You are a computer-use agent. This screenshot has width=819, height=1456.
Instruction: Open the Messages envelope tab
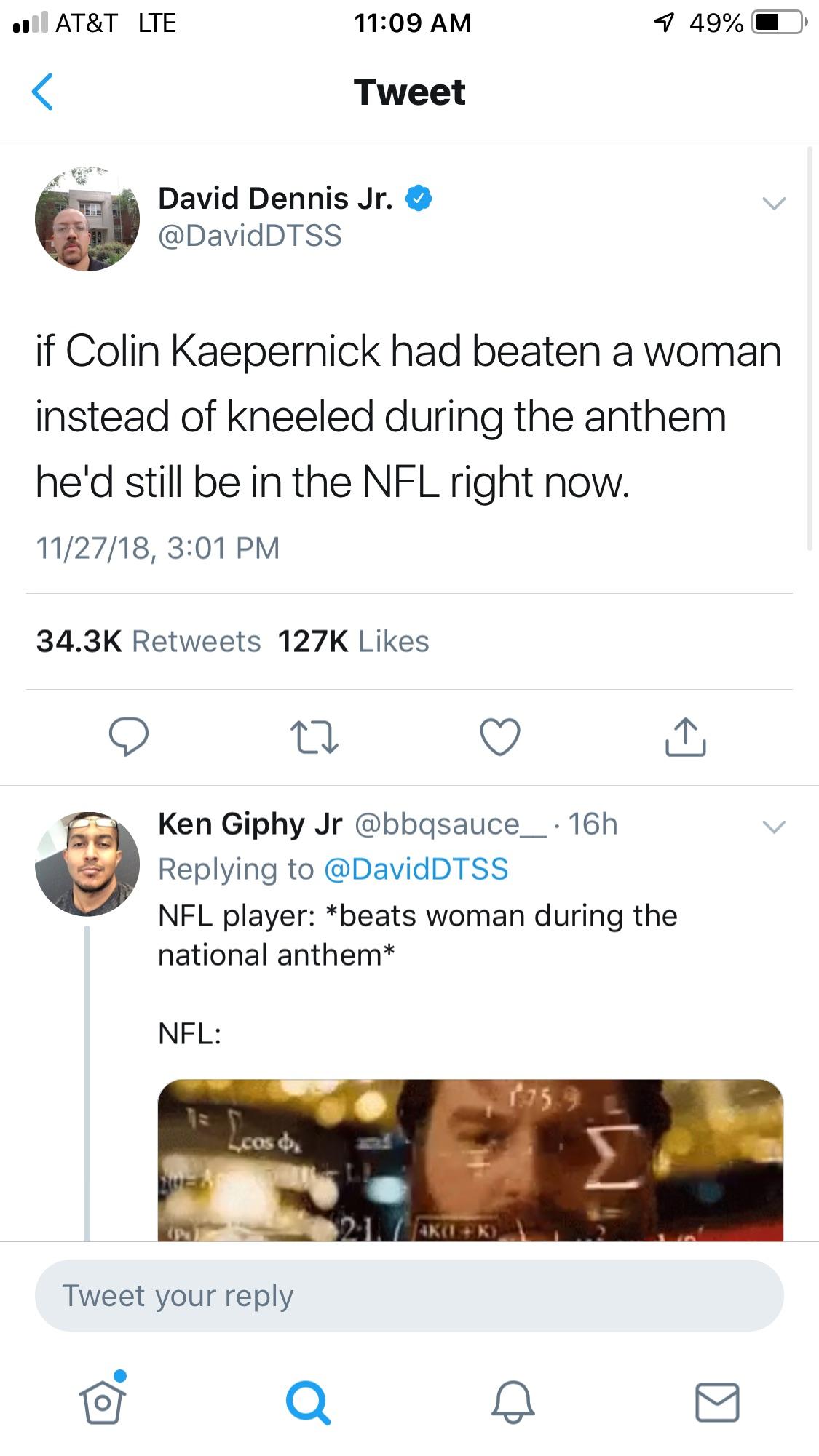pos(717,1401)
